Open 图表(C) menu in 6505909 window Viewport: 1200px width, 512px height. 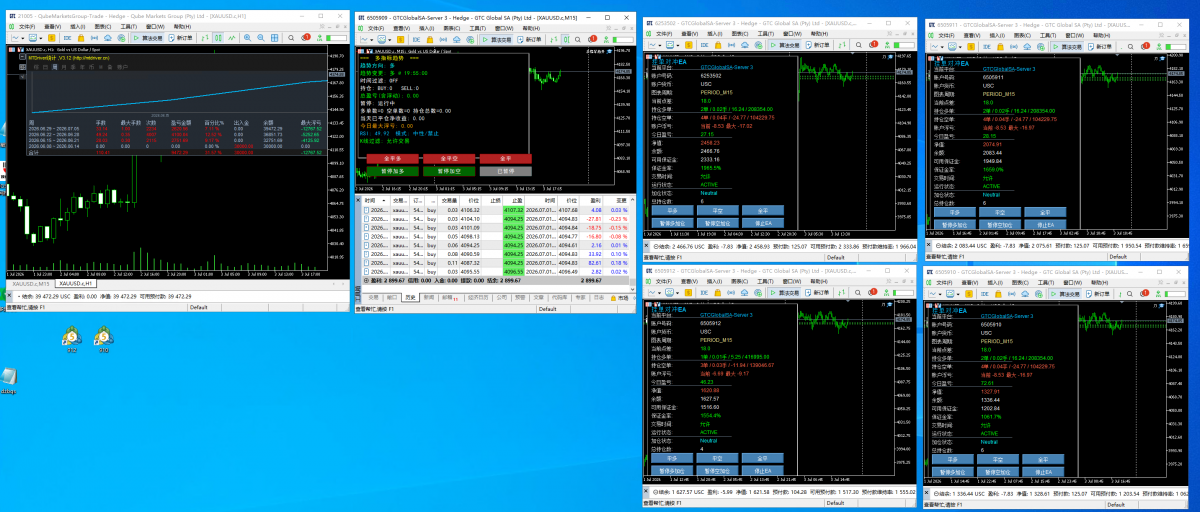point(452,28)
